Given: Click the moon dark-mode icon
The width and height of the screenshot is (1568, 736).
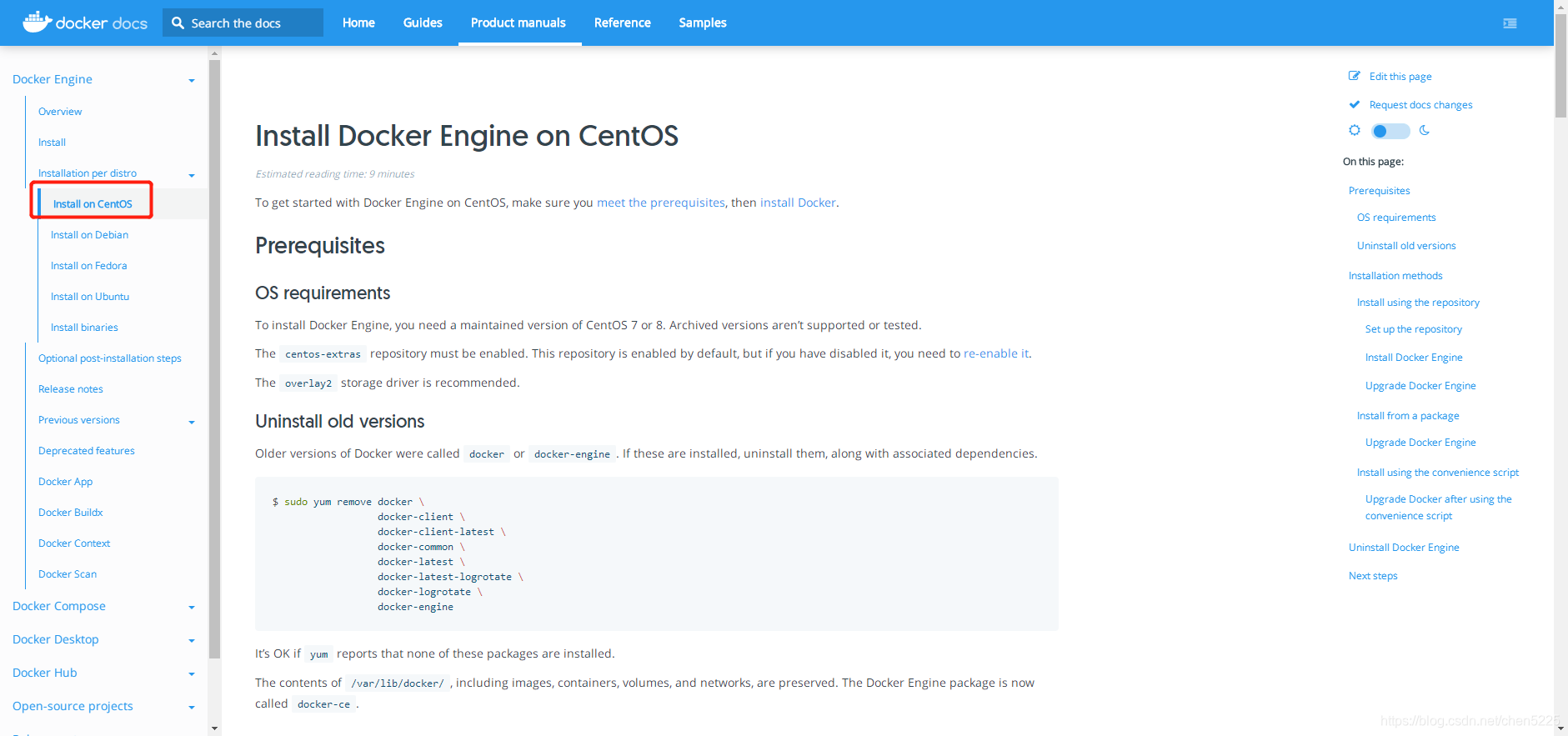Looking at the screenshot, I should pyautogui.click(x=1425, y=130).
